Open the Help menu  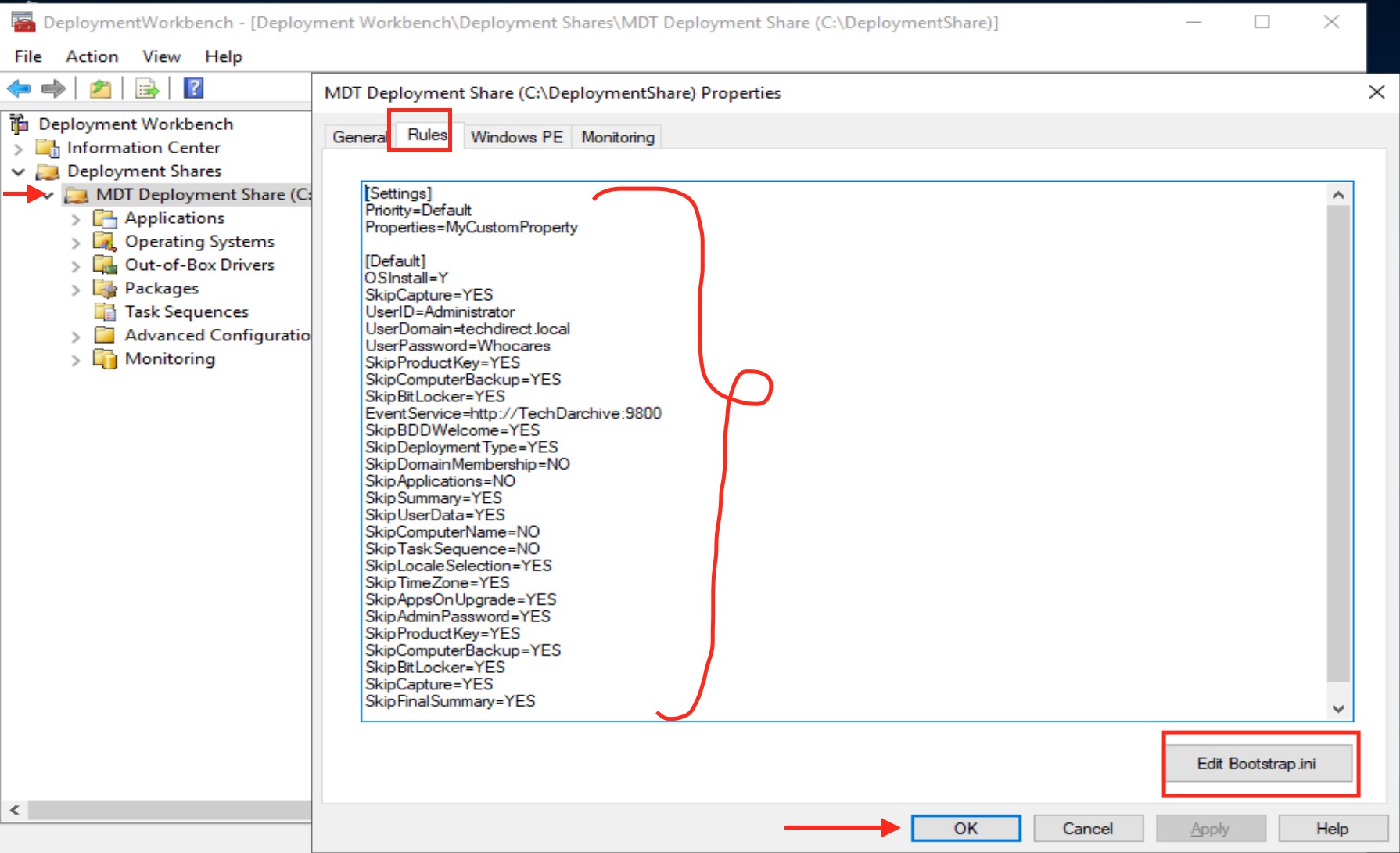click(x=224, y=56)
